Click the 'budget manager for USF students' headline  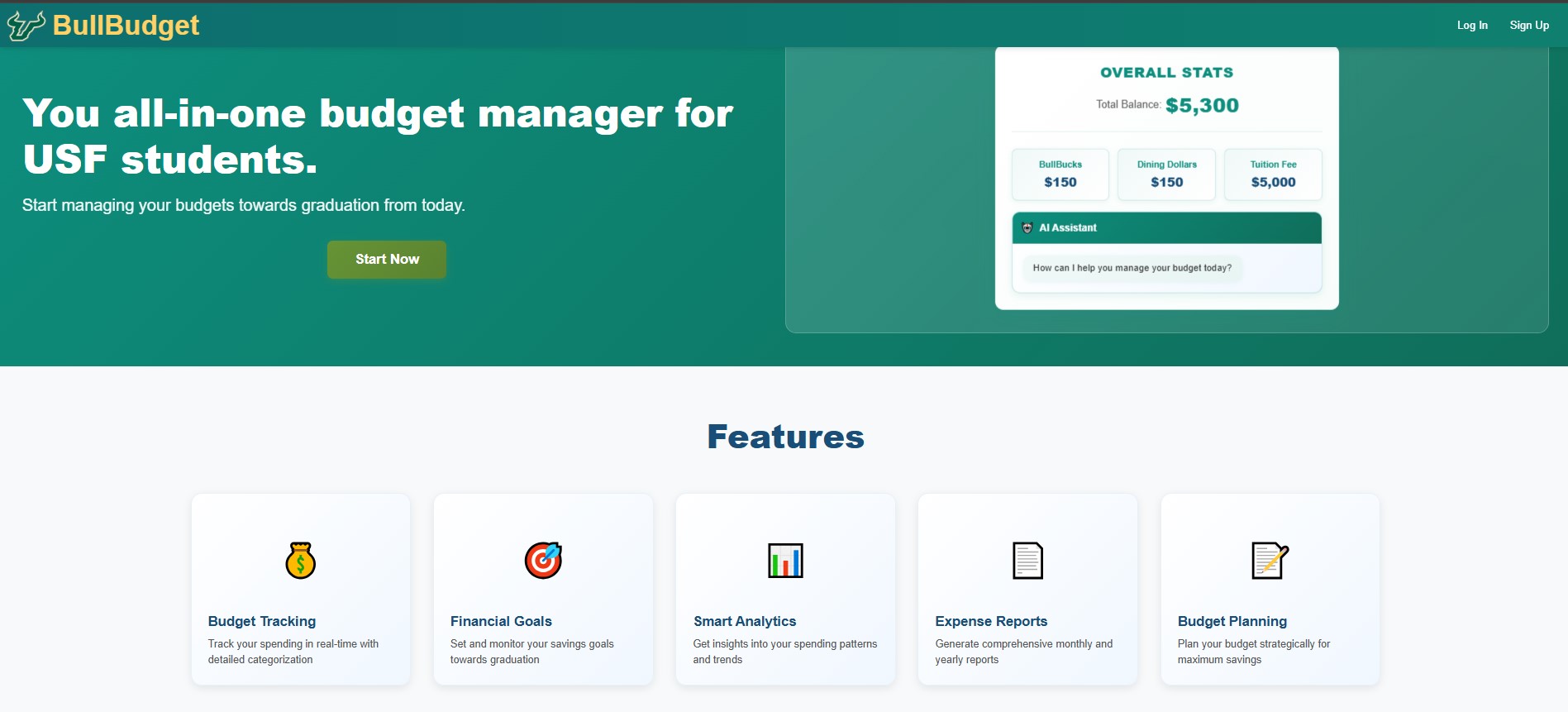378,136
